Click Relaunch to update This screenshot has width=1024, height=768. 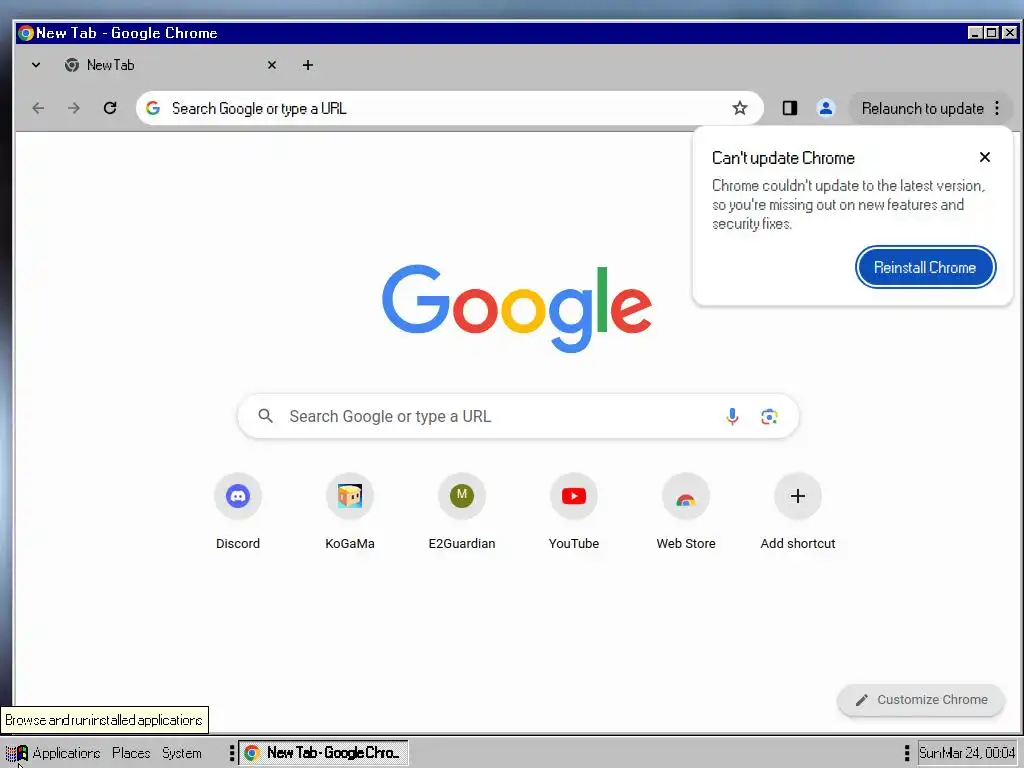[x=922, y=108]
